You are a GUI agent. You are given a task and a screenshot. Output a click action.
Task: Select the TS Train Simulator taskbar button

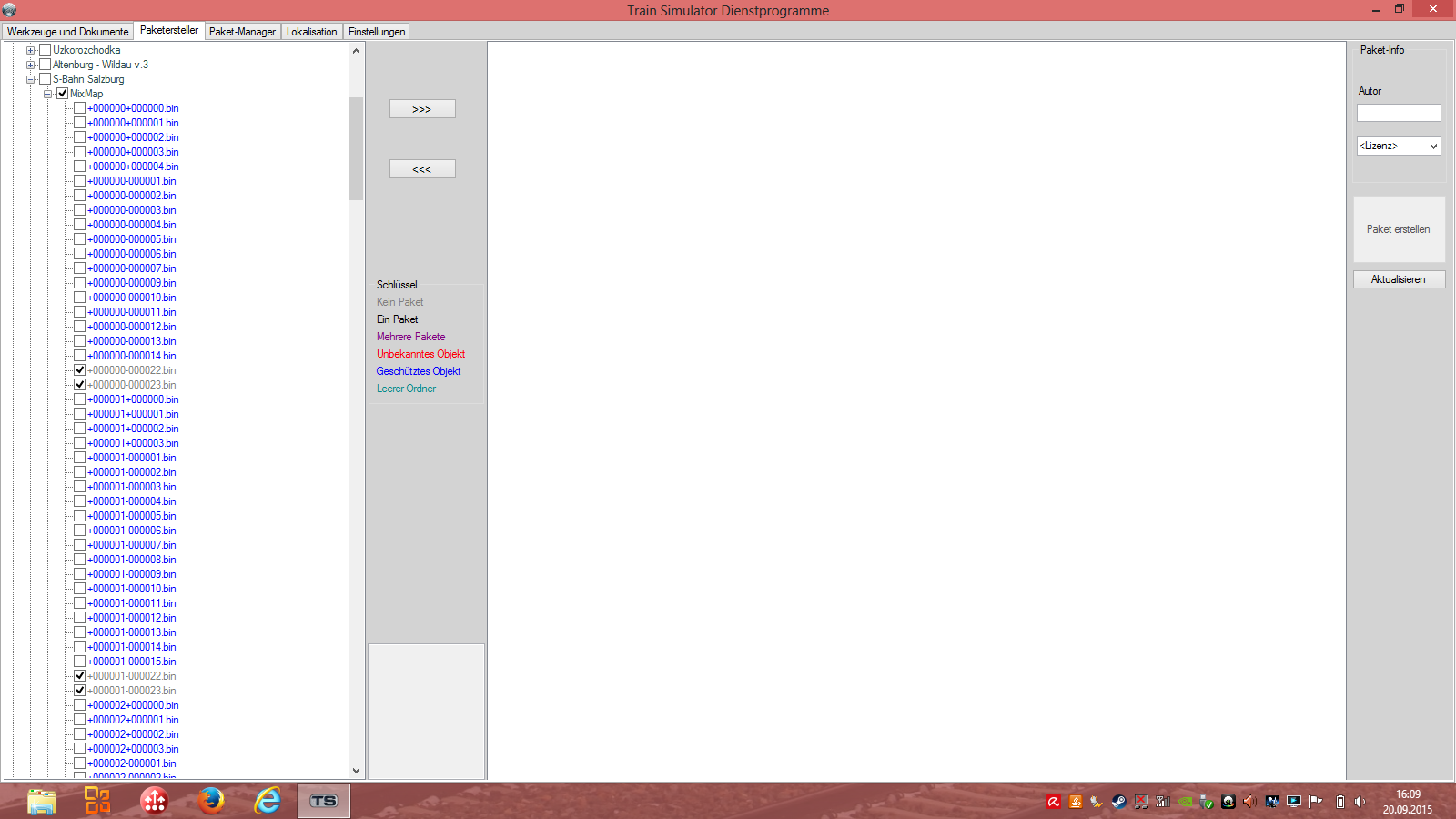tap(324, 801)
